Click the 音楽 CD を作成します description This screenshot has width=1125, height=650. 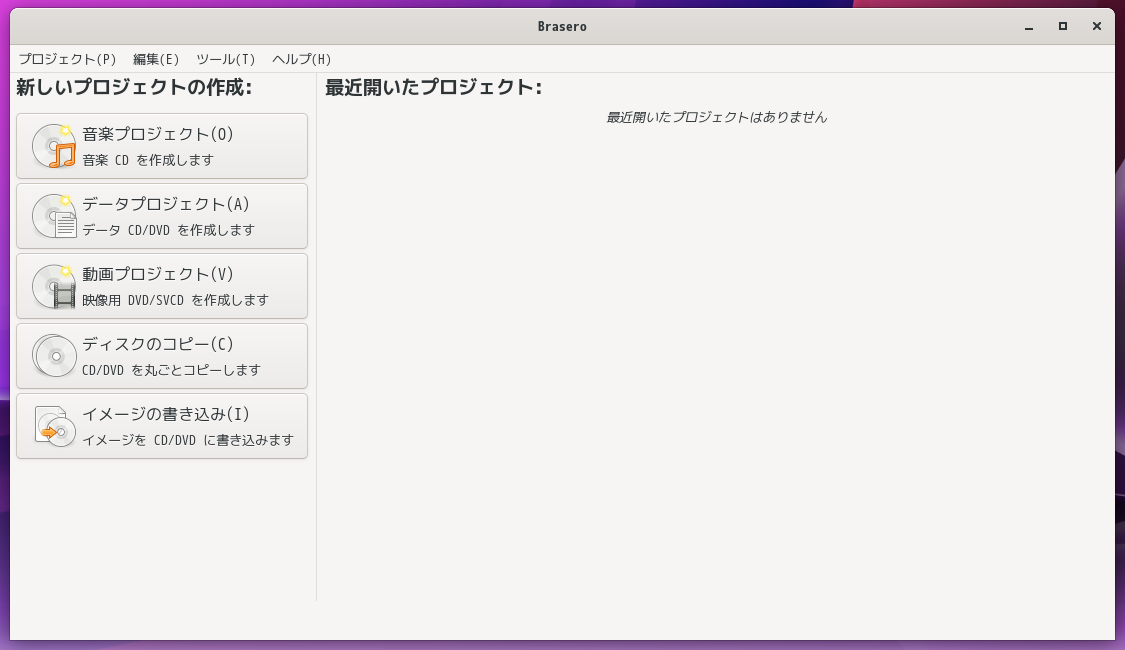(148, 160)
